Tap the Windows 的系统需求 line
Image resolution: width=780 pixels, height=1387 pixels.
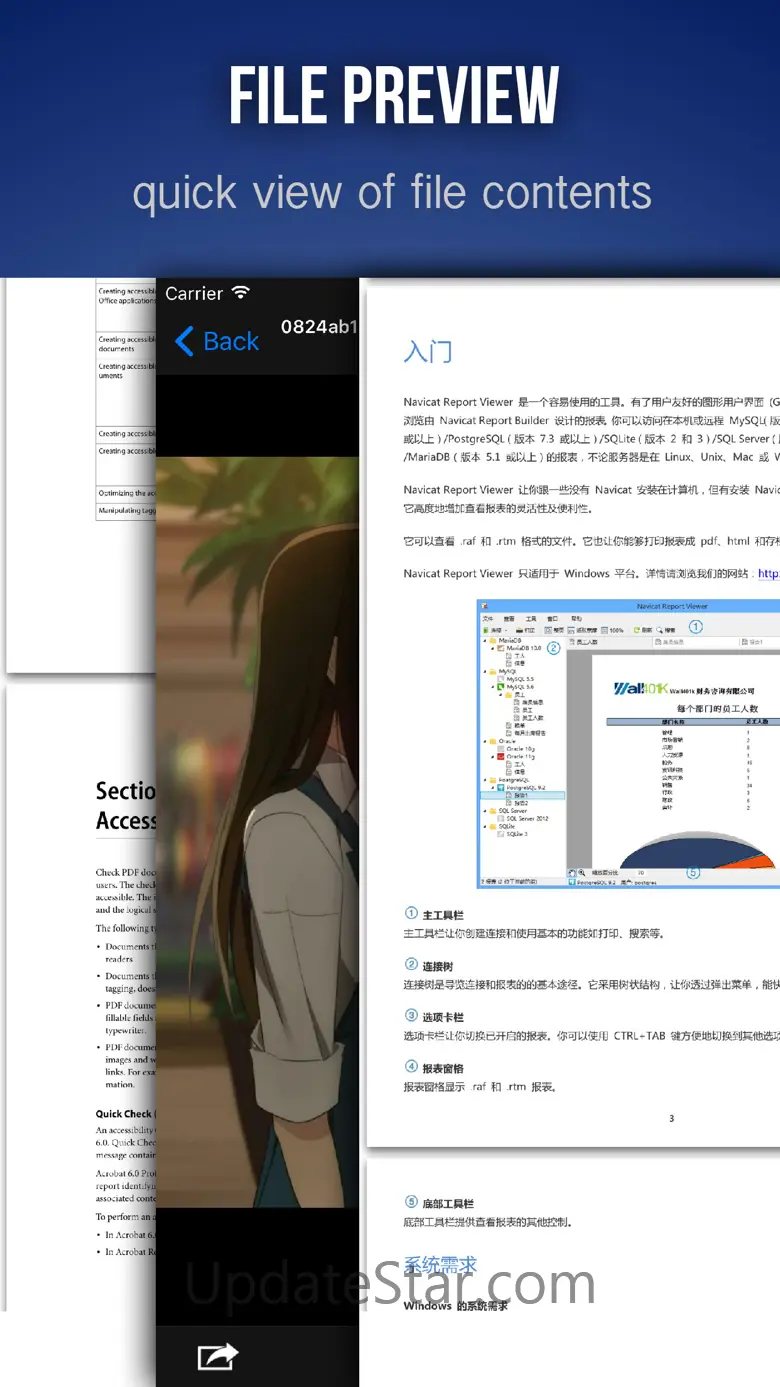[x=455, y=1306]
